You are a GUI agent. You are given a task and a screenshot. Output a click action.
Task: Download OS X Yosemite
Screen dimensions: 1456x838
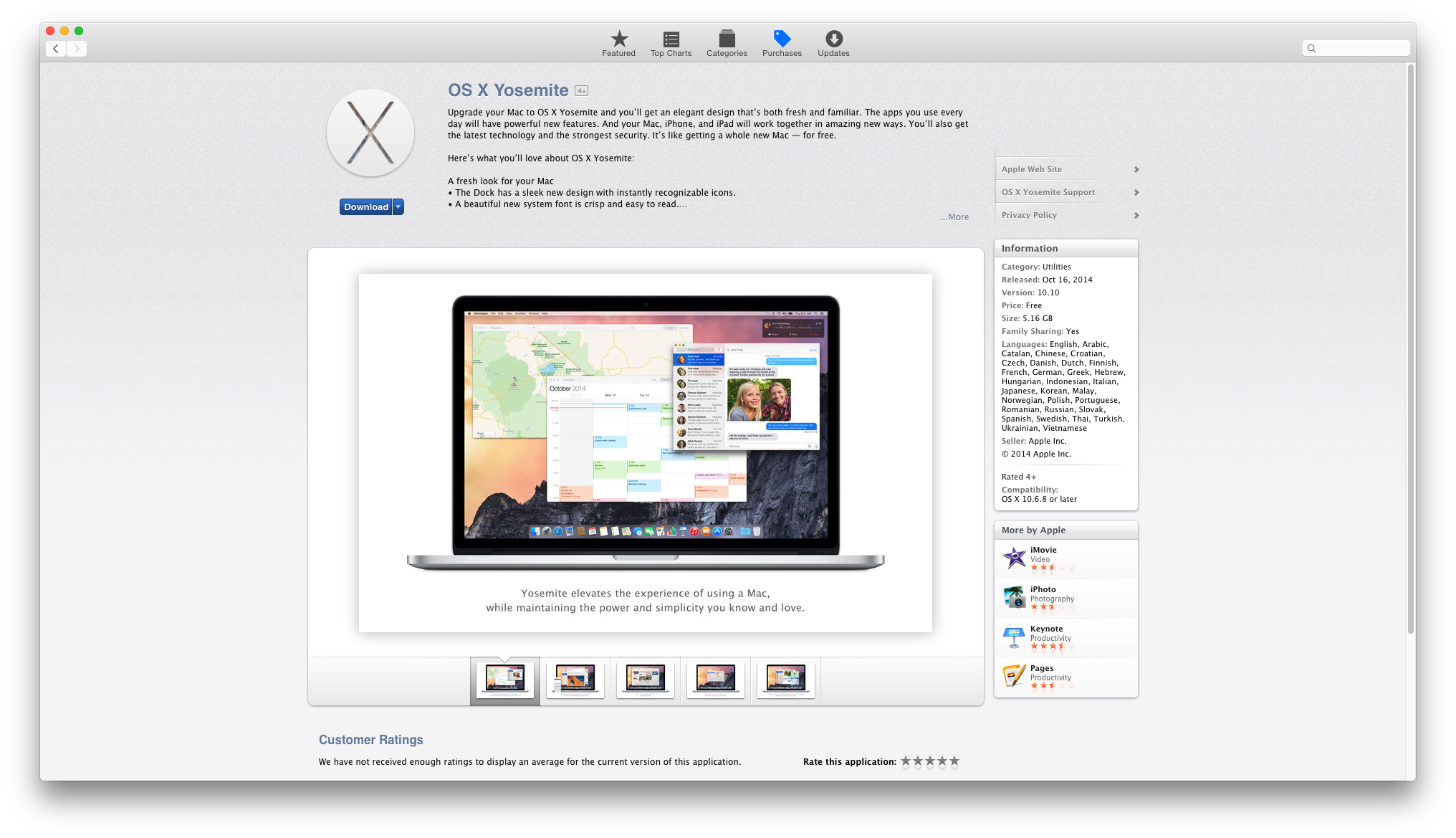(x=365, y=207)
